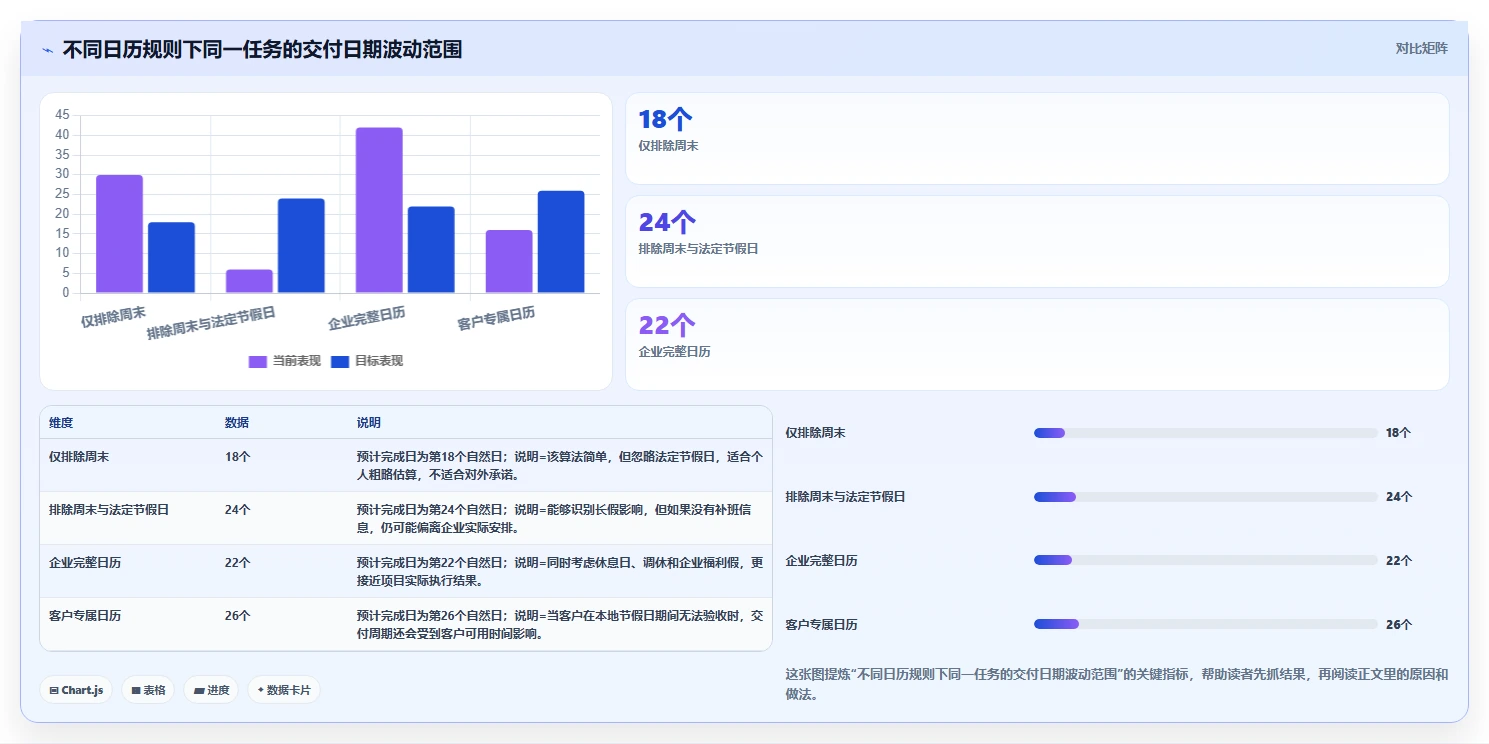Click the header icon beside the title
The height and width of the screenshot is (744, 1489).
pos(48,50)
